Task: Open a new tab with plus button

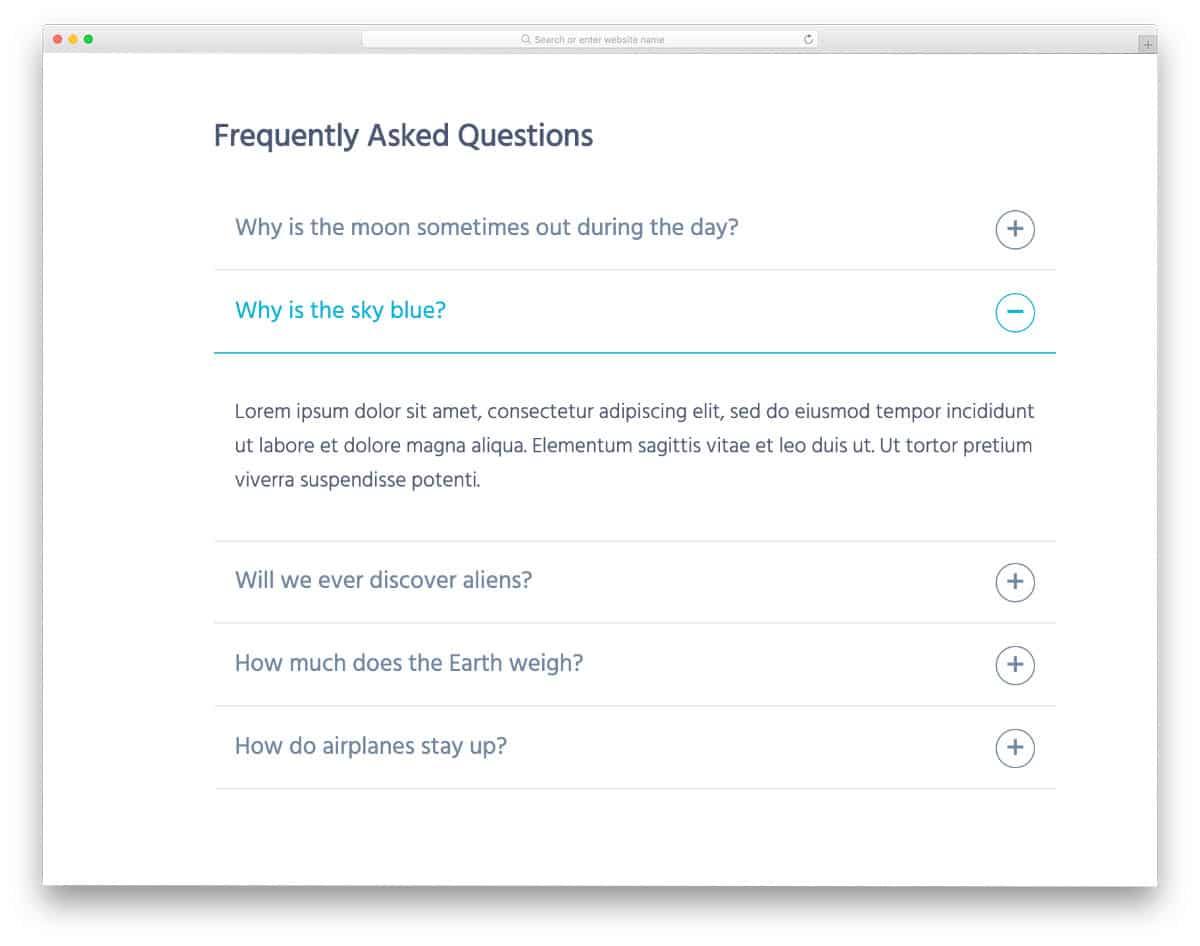Action: click(1147, 44)
